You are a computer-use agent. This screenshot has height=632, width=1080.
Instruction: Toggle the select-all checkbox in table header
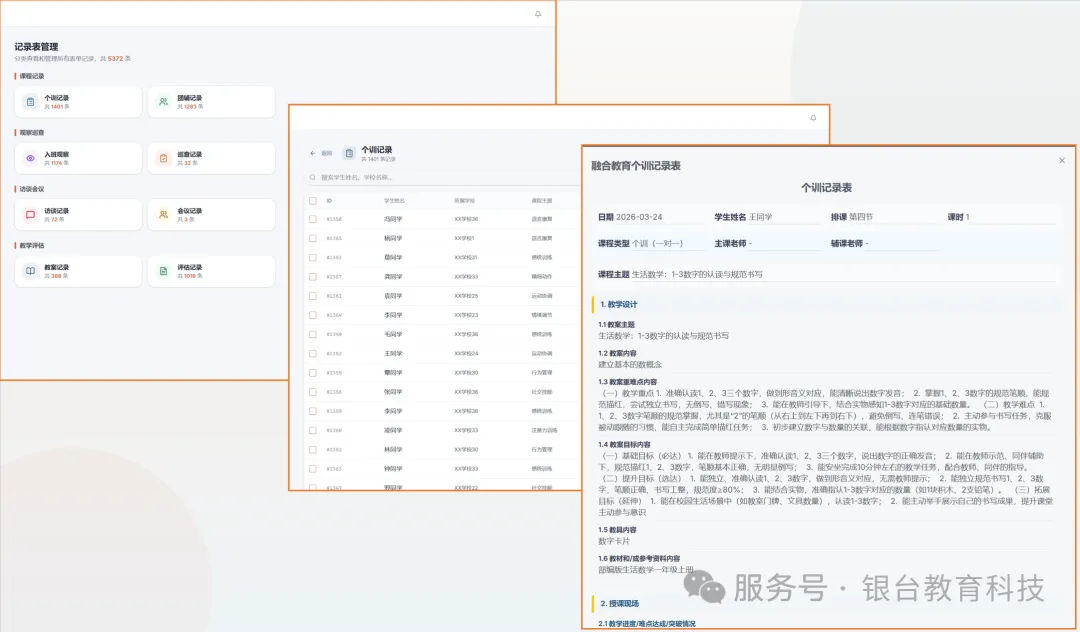(x=313, y=201)
